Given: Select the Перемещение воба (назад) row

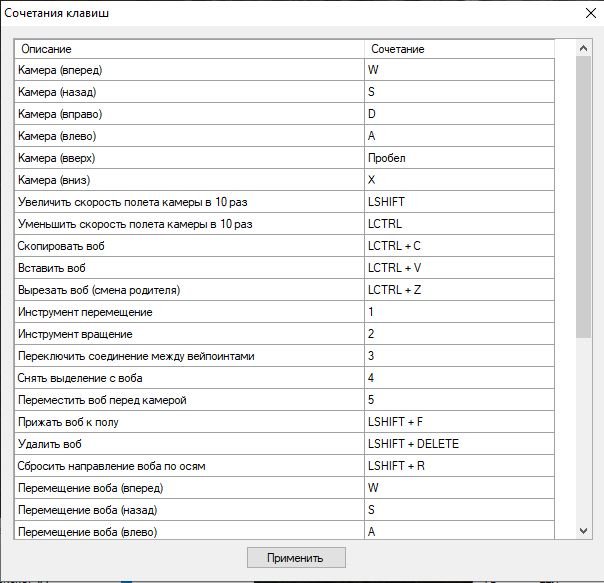Looking at the screenshot, I should click(189, 510).
